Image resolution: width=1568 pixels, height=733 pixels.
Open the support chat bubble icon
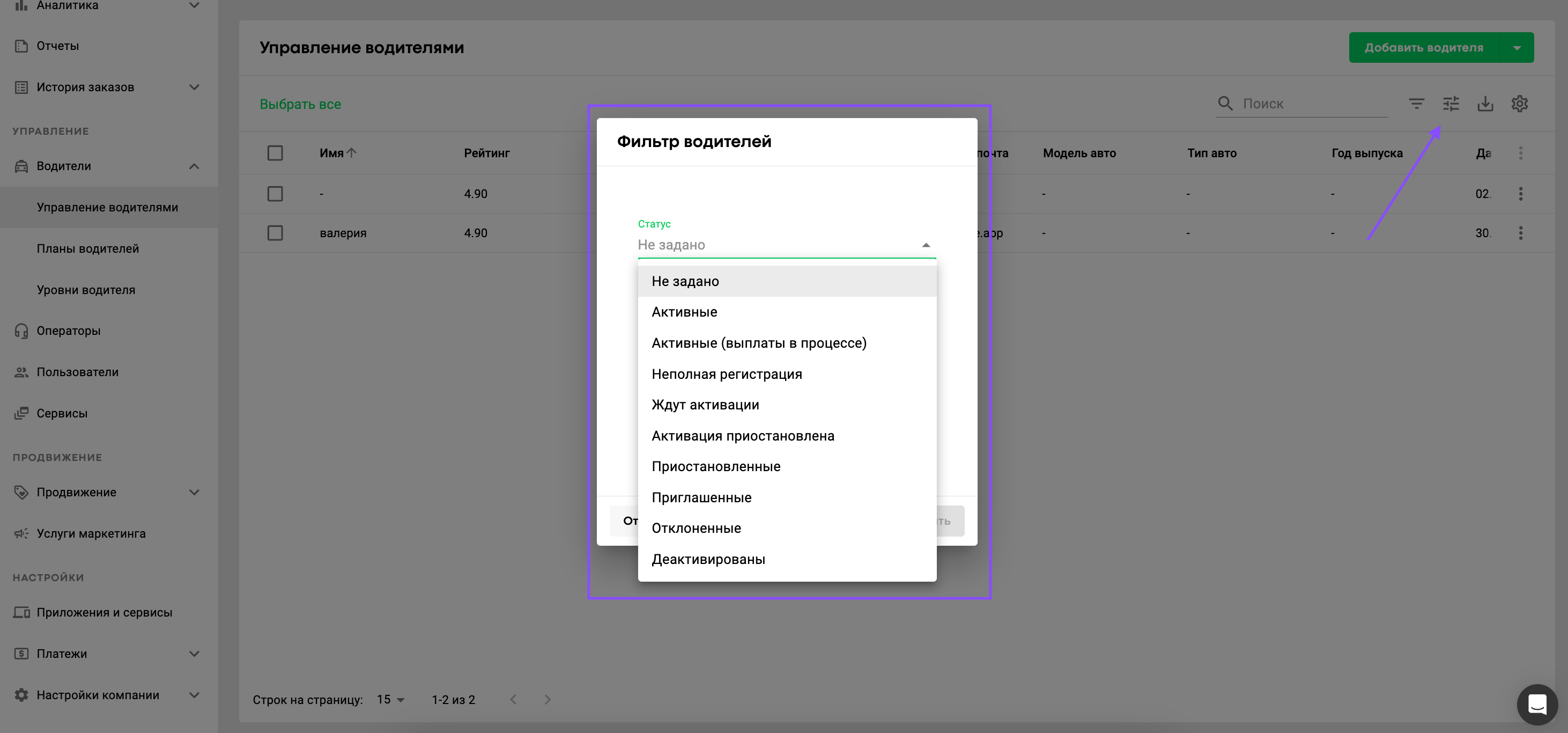tap(1537, 705)
